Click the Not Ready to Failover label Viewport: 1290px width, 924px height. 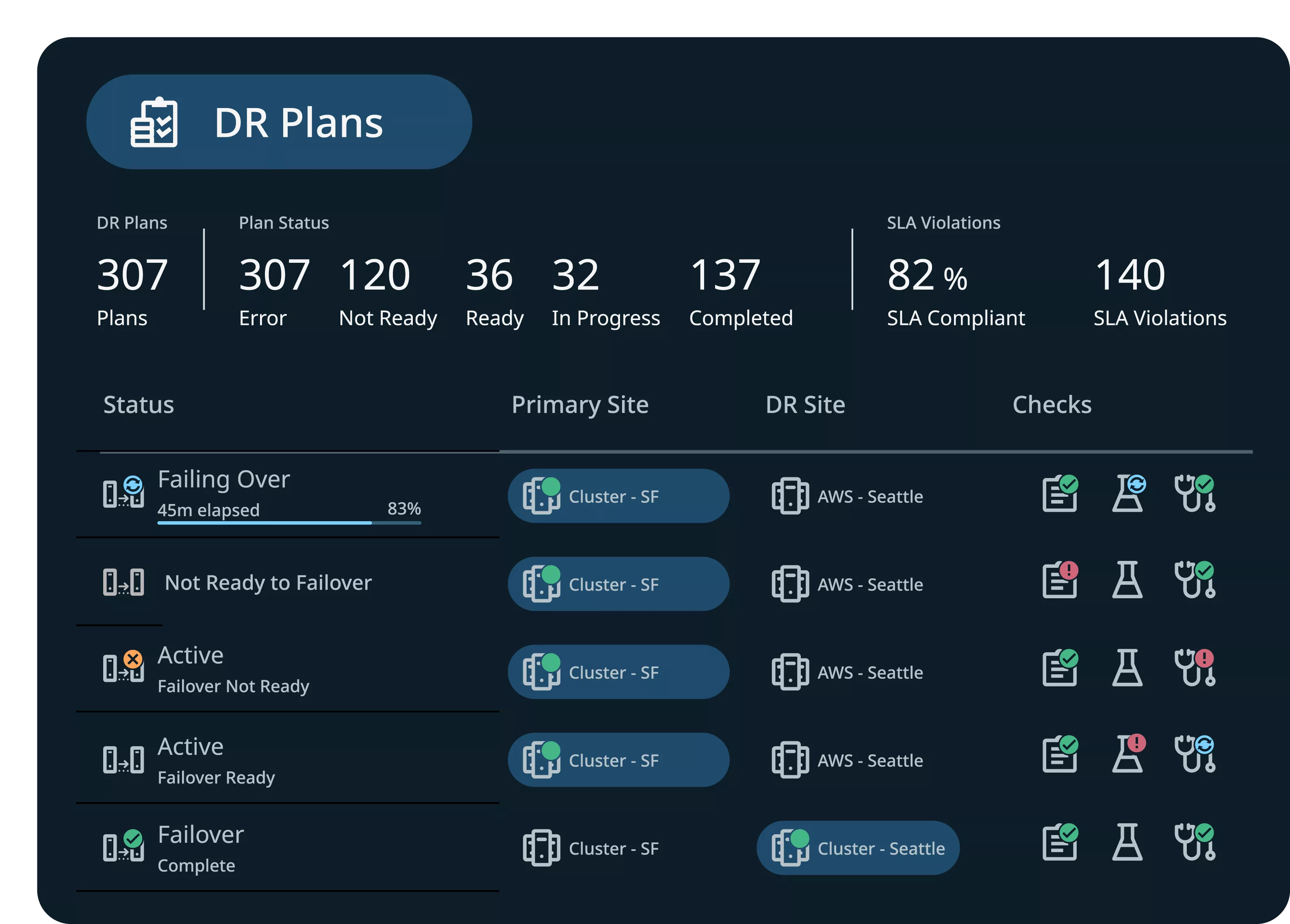[x=268, y=583]
